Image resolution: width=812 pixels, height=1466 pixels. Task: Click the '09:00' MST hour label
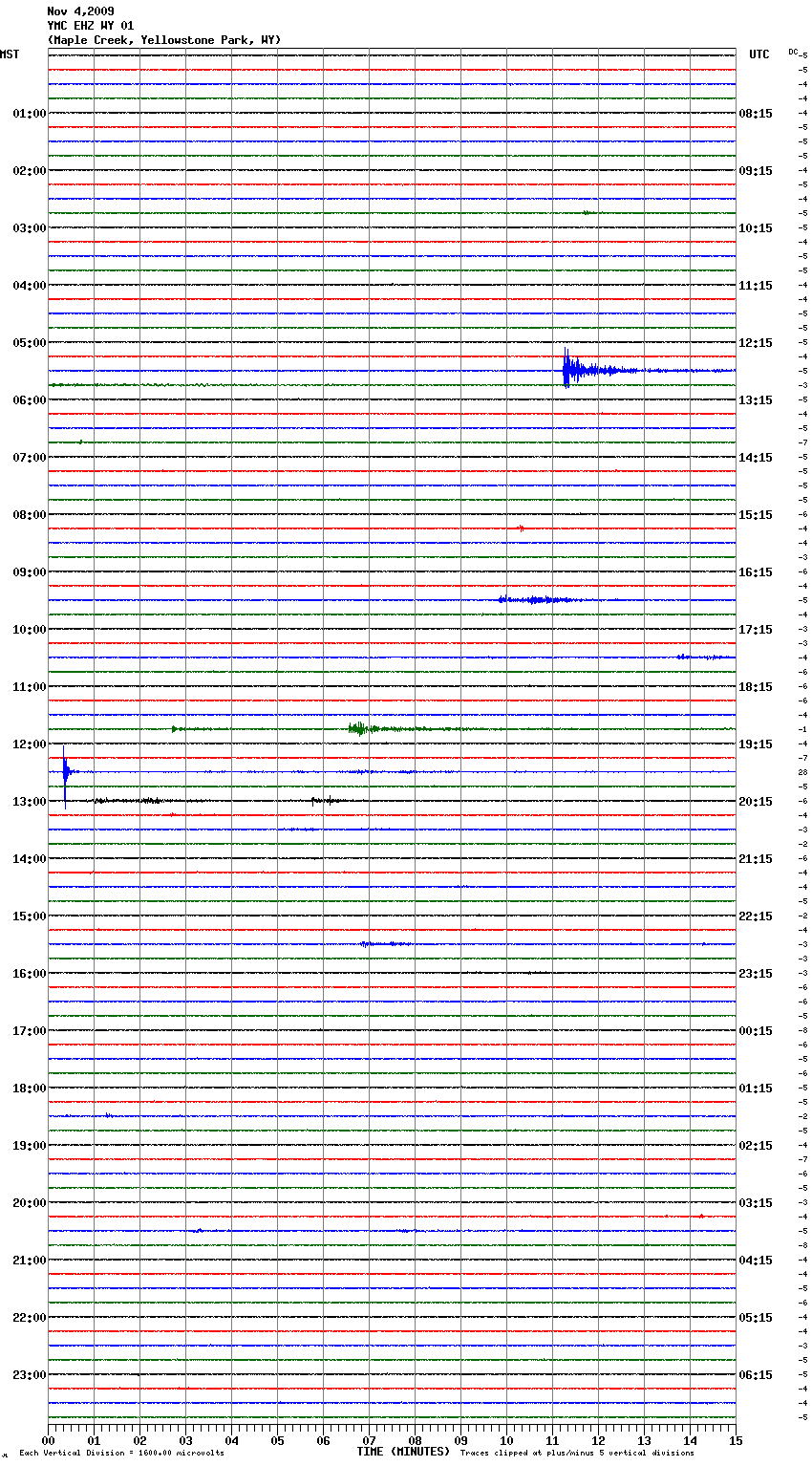[30, 572]
